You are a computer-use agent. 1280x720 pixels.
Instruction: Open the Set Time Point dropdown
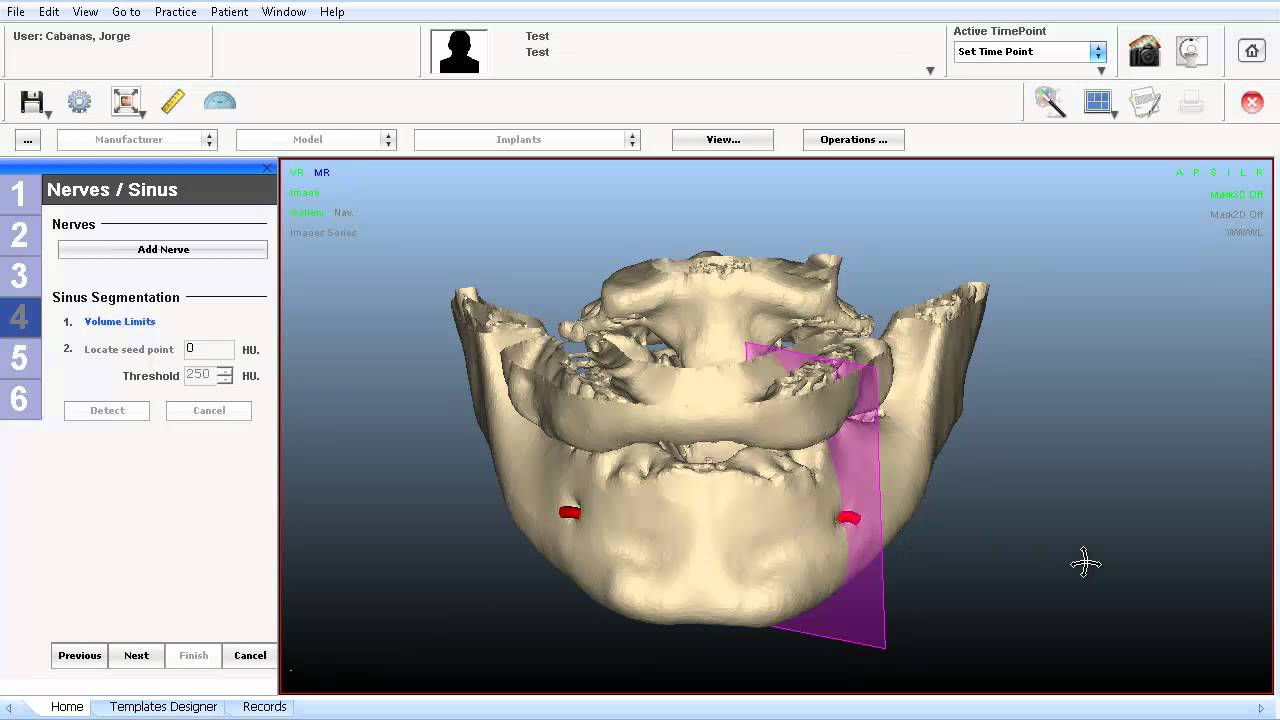click(1030, 52)
